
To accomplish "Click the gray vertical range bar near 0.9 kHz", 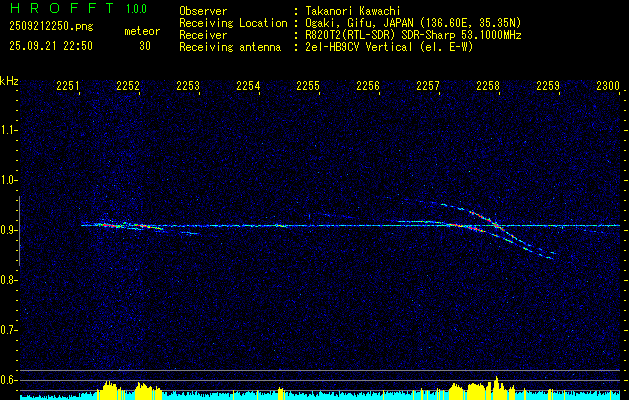I will point(19,231).
